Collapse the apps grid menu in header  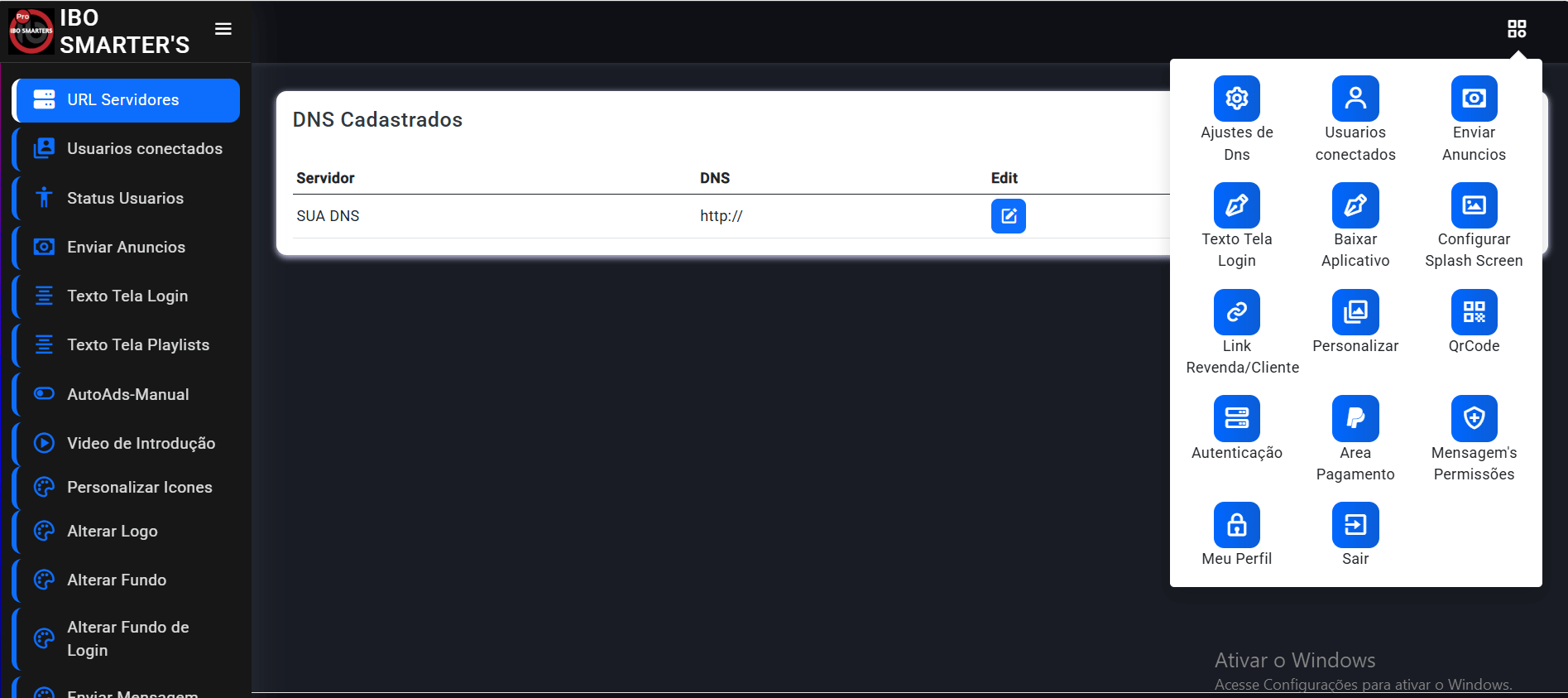1516,29
